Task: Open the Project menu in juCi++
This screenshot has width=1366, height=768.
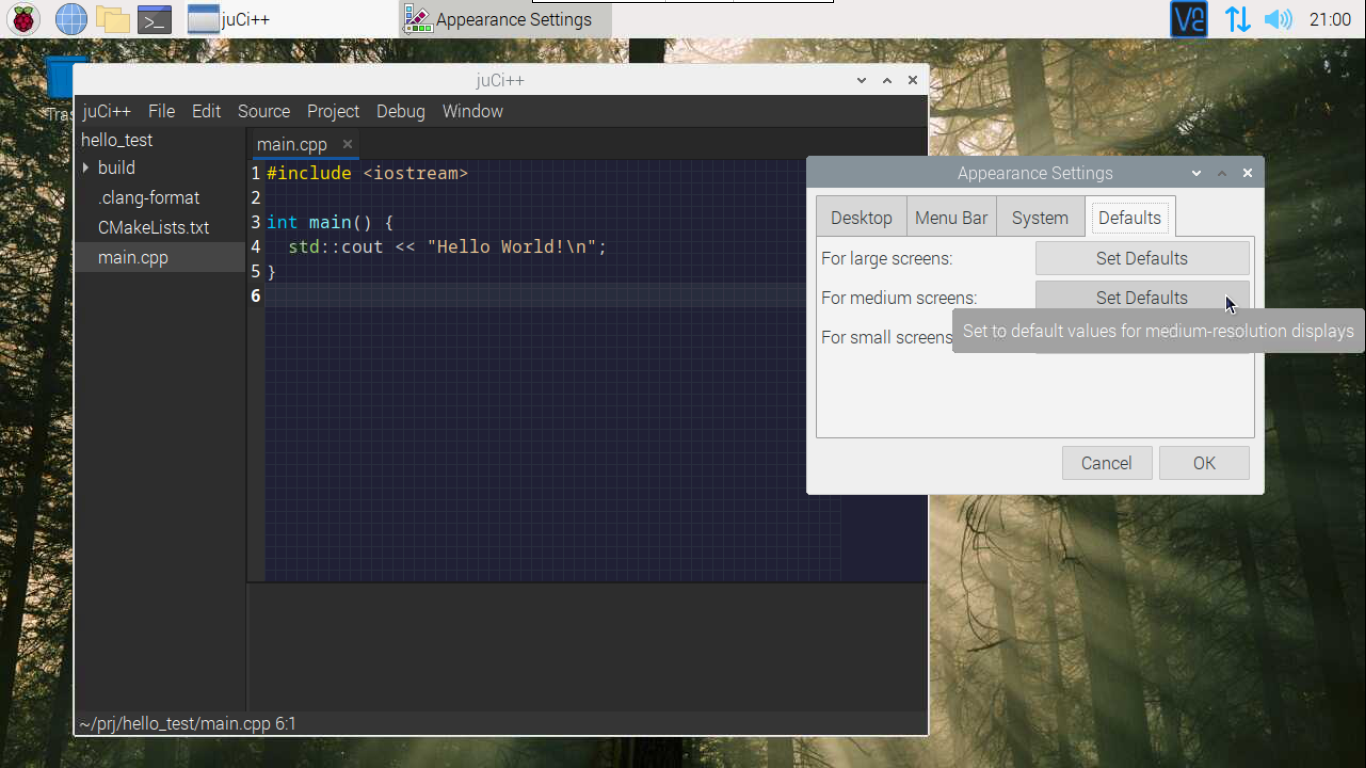Action: (x=333, y=111)
